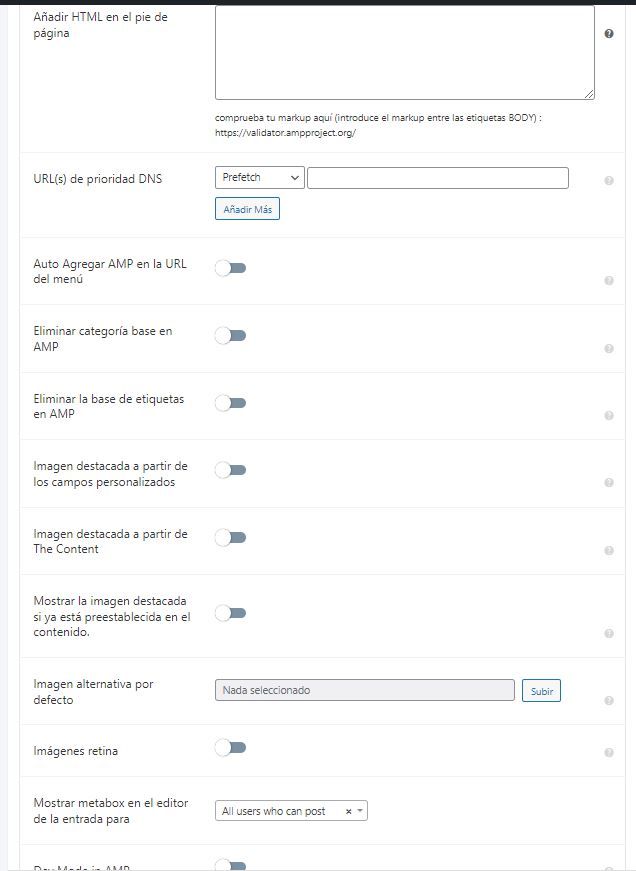Open help icon for Imágenes retina
The image size is (636, 871).
click(609, 752)
